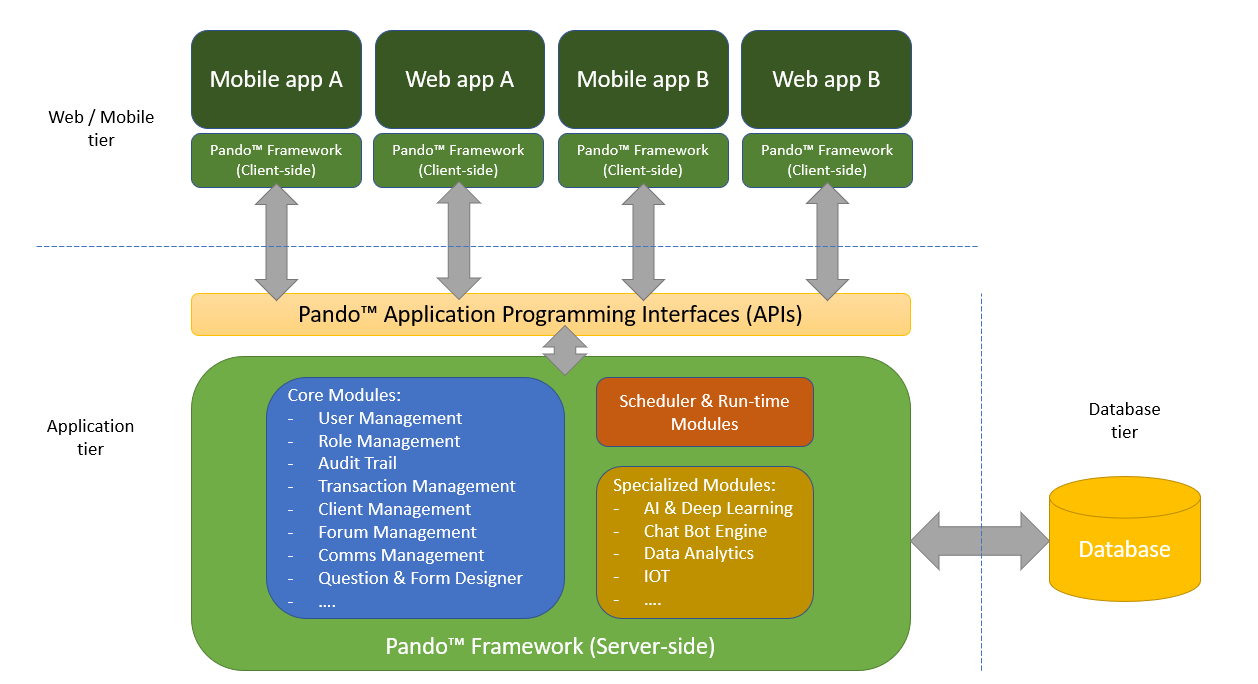Select the Web / Mobile tier label
This screenshot has height=684, width=1258.
pyautogui.click(x=101, y=129)
